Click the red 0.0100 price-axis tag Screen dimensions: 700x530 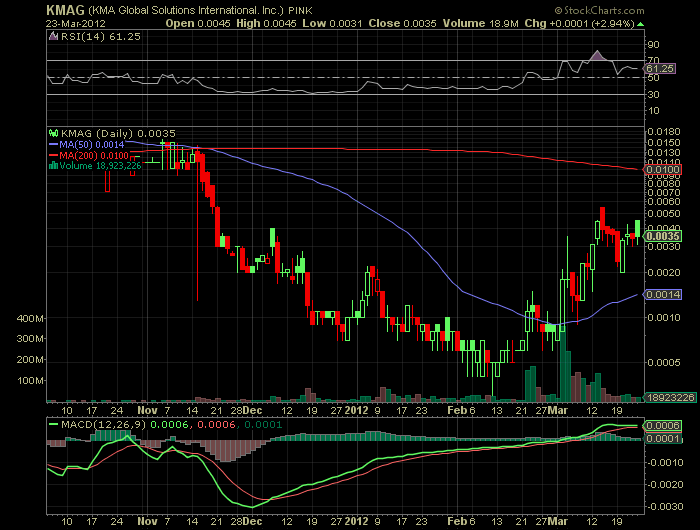pyautogui.click(x=662, y=170)
